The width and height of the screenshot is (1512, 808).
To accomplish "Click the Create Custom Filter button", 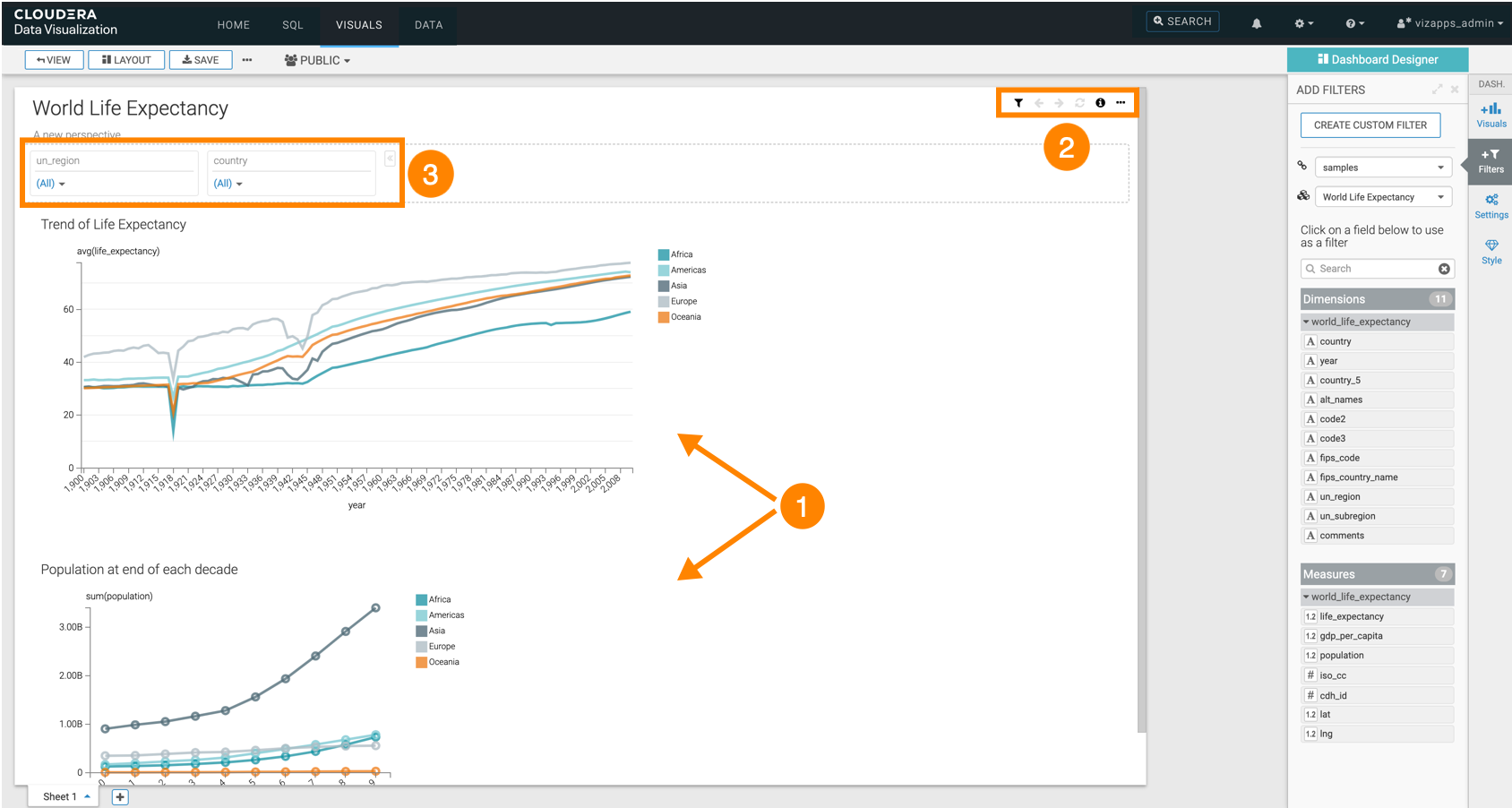I will point(1370,125).
